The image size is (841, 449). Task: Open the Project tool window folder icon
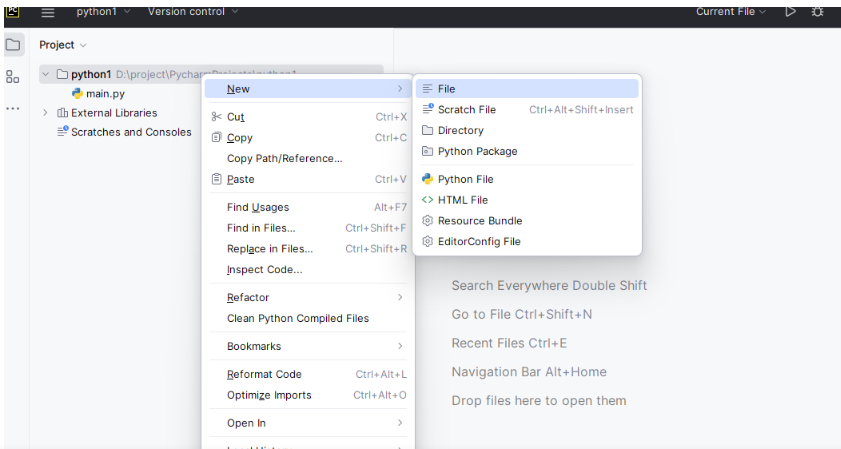click(x=13, y=45)
